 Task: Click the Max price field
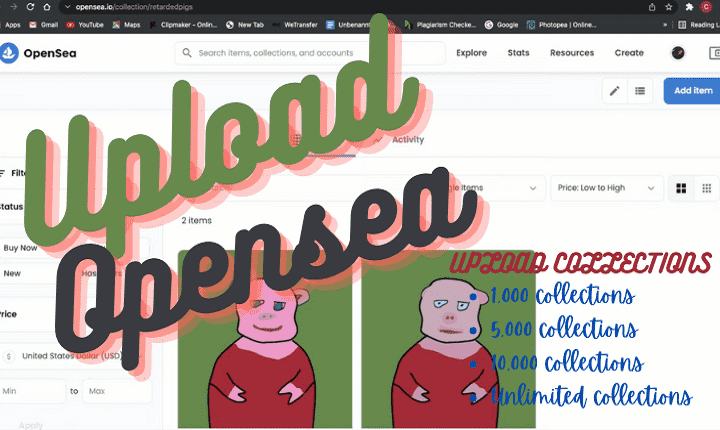(117, 391)
